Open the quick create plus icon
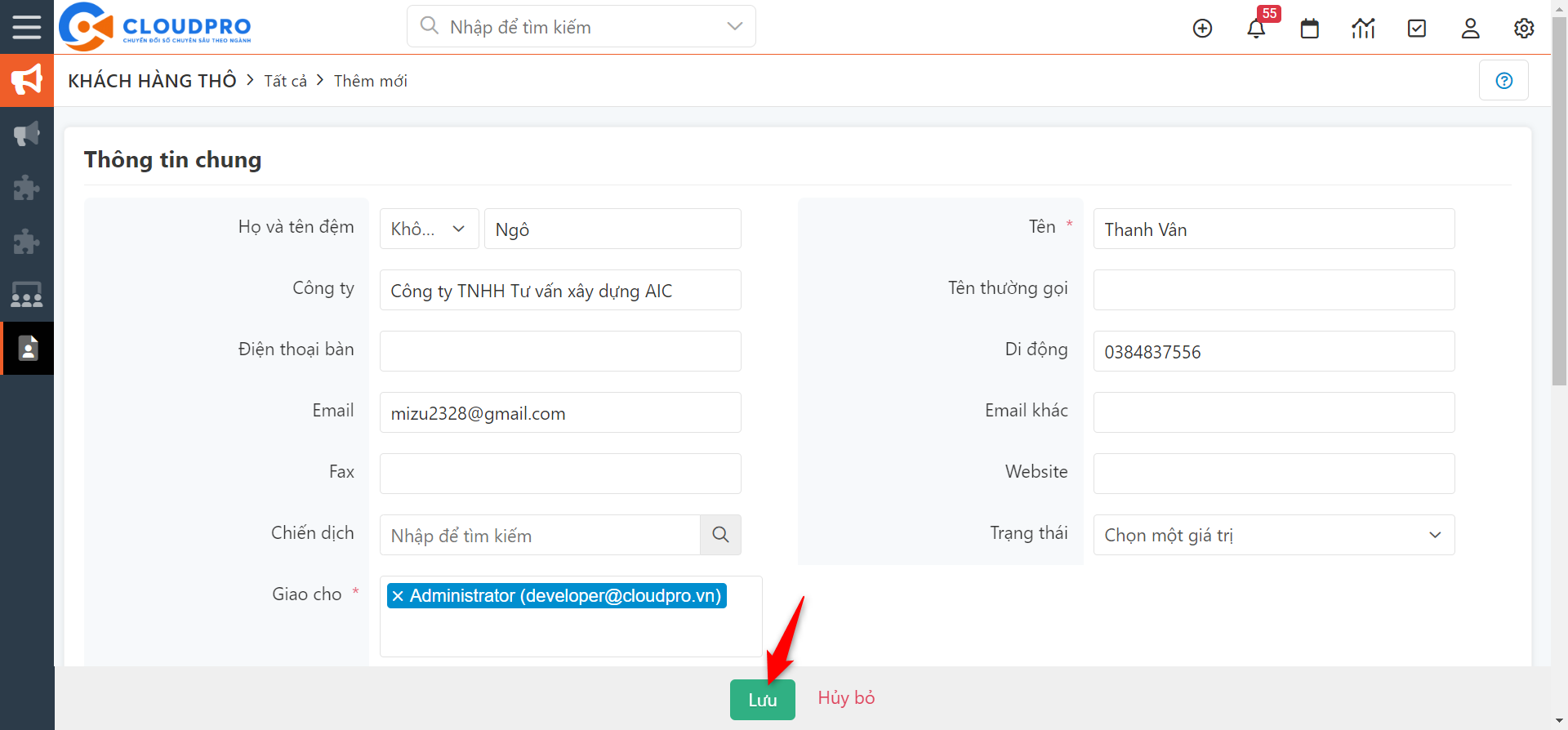Image resolution: width=1568 pixels, height=730 pixels. [1202, 29]
